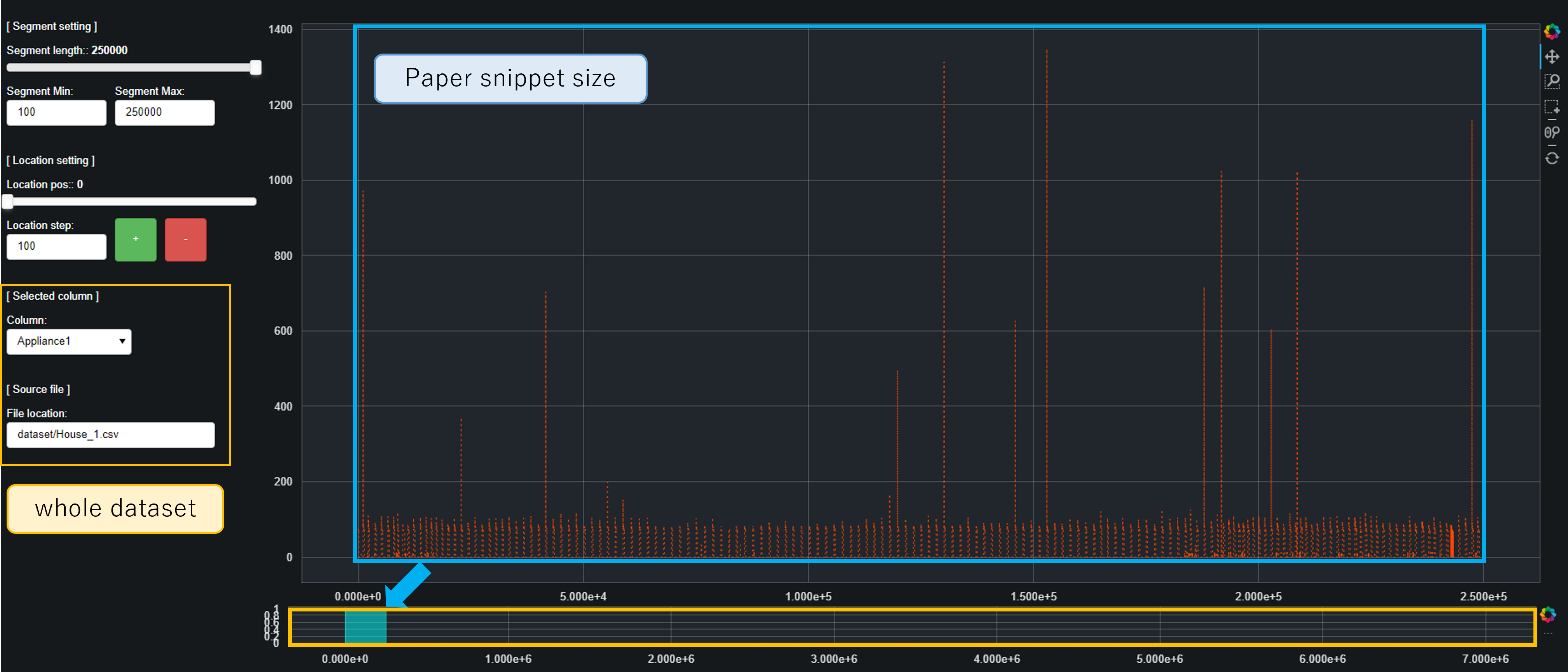Open the Appliance1 column dropdown

pos(68,341)
